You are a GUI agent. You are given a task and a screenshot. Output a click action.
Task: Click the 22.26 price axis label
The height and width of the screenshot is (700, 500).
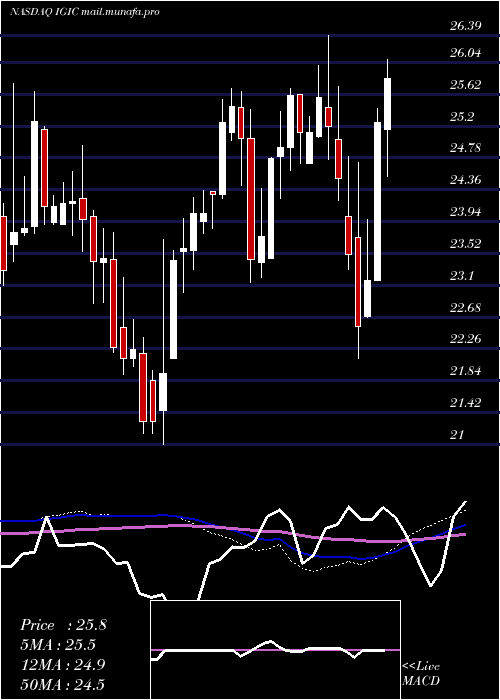point(466,339)
